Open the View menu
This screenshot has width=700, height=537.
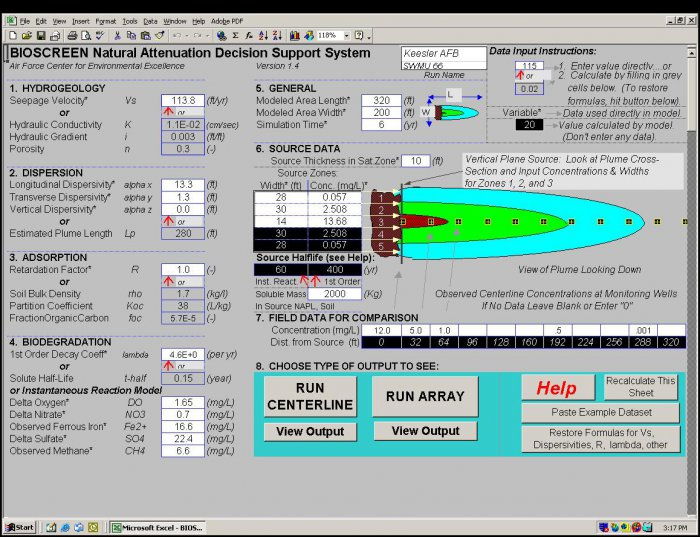[59, 21]
